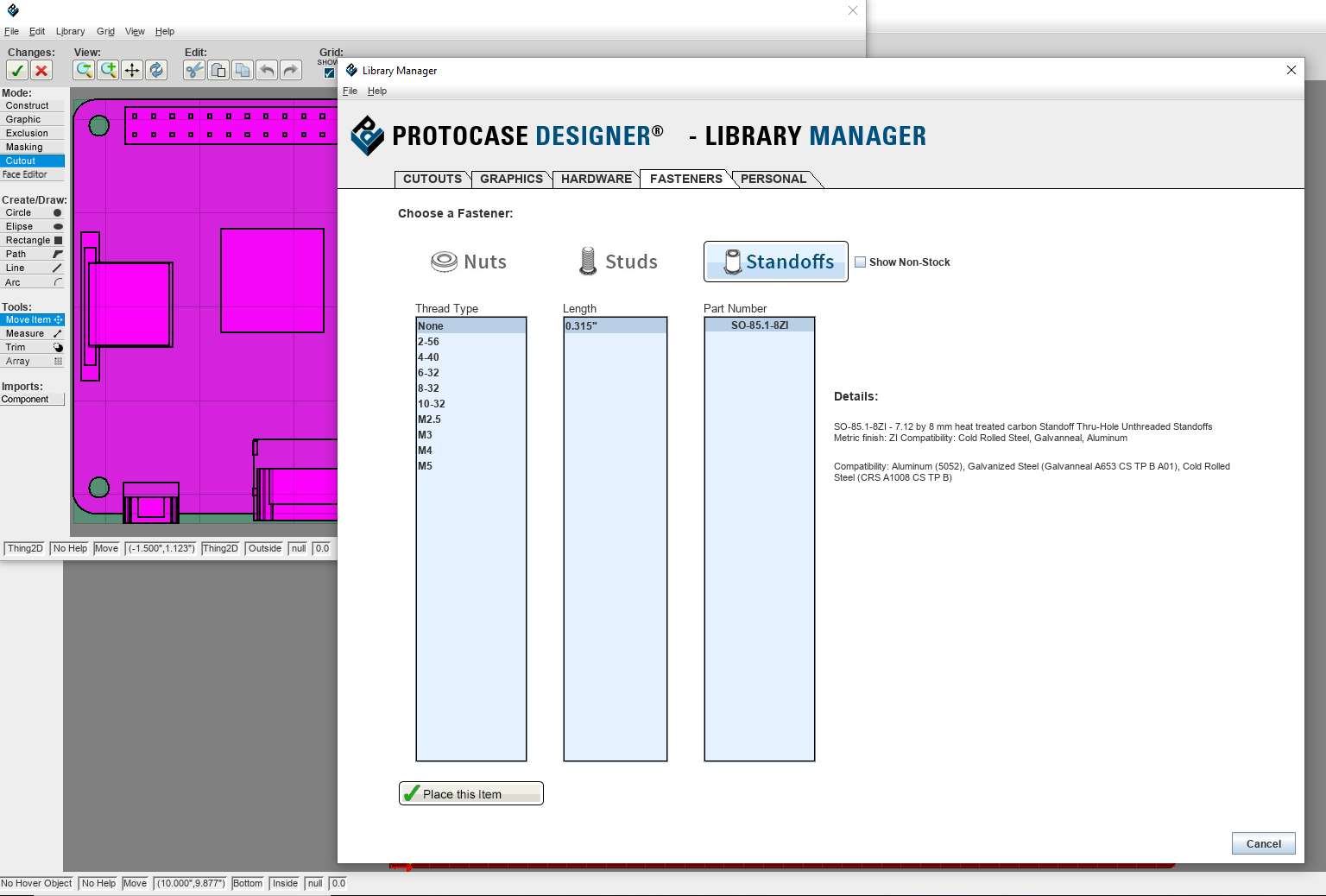1326x896 pixels.
Task: Undo the last edit action
Action: (267, 70)
